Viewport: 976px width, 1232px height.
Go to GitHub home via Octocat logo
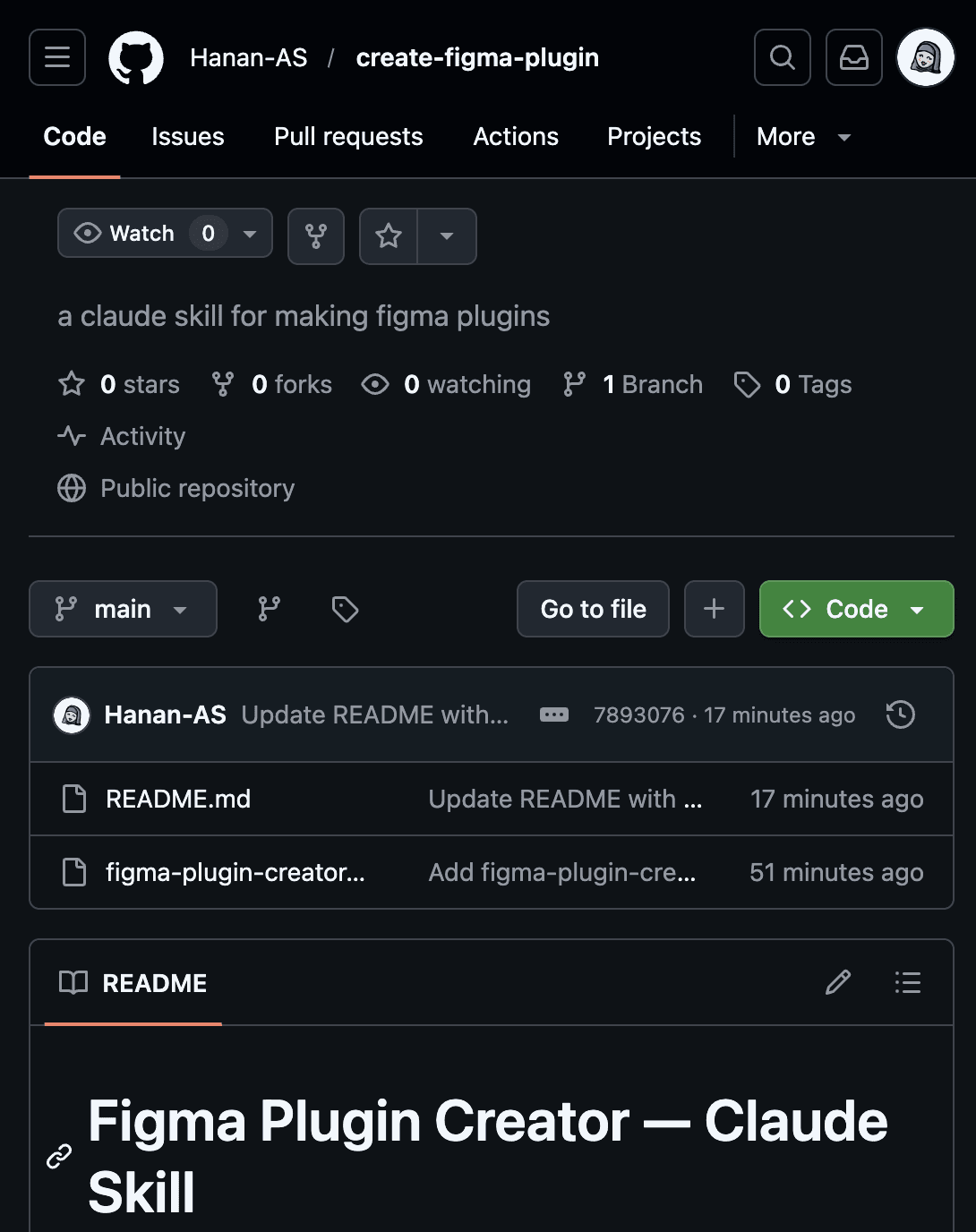(136, 57)
